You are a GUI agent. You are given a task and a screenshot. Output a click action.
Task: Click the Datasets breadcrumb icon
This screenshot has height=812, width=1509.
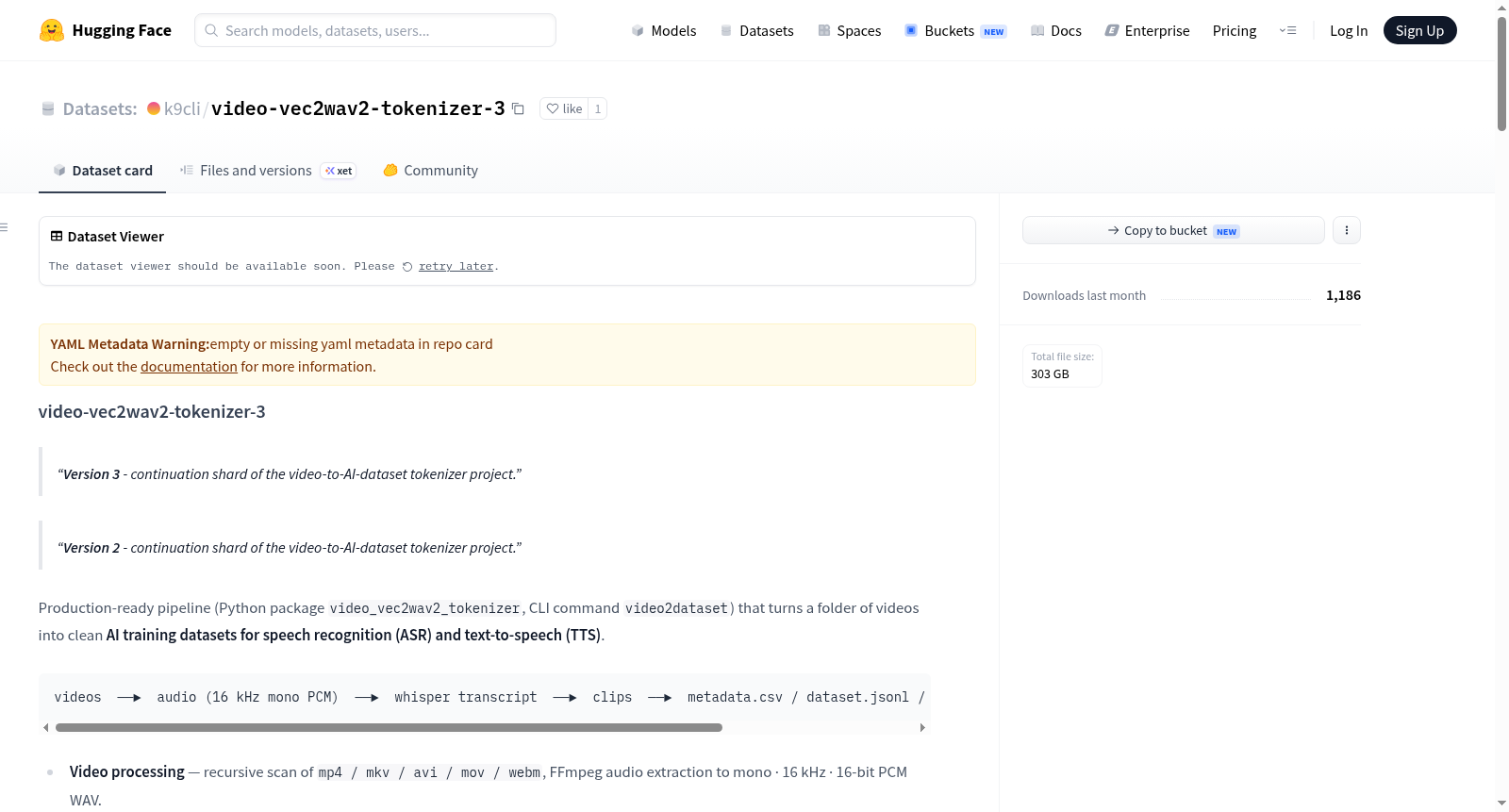point(48,108)
